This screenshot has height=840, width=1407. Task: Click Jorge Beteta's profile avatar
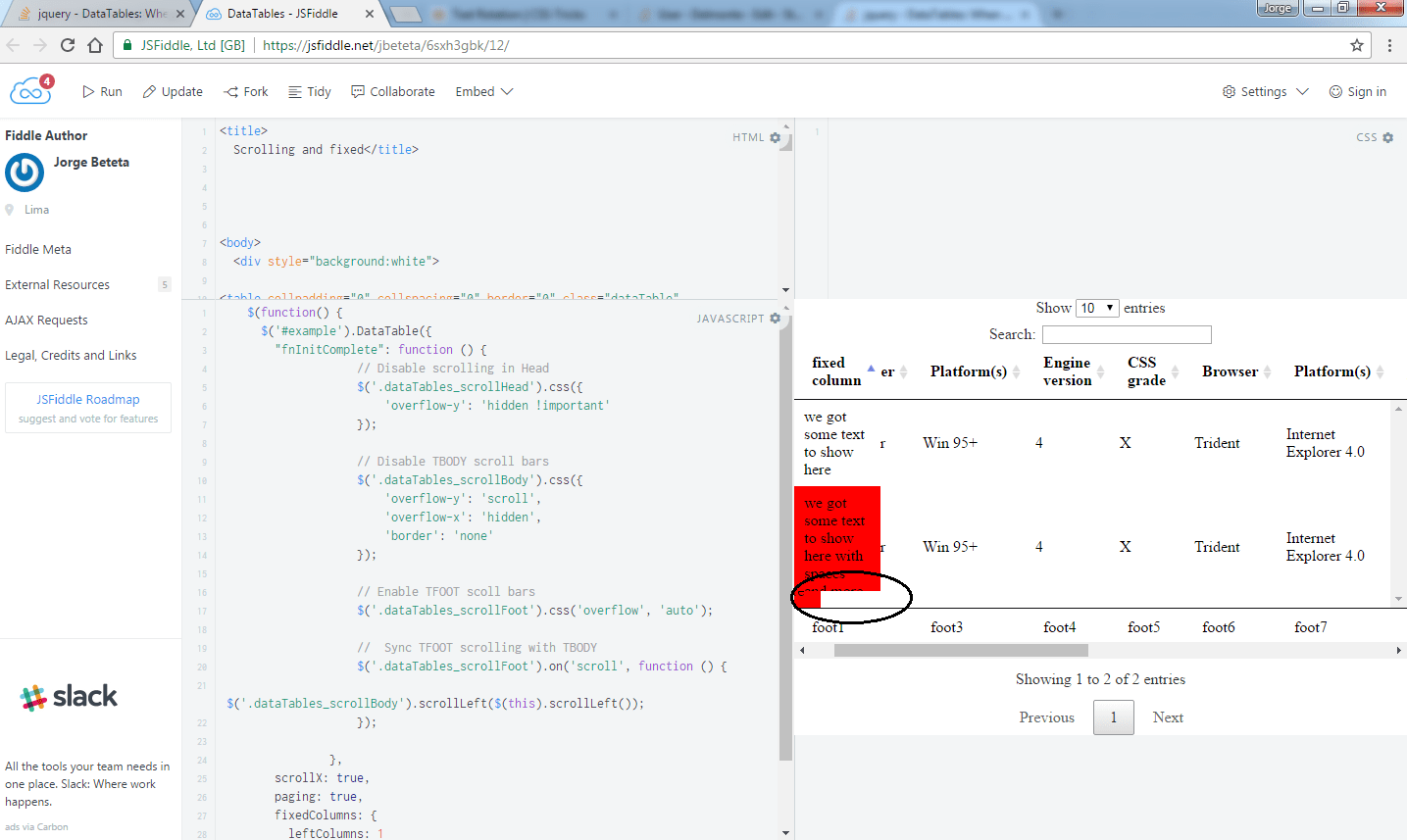(23, 173)
